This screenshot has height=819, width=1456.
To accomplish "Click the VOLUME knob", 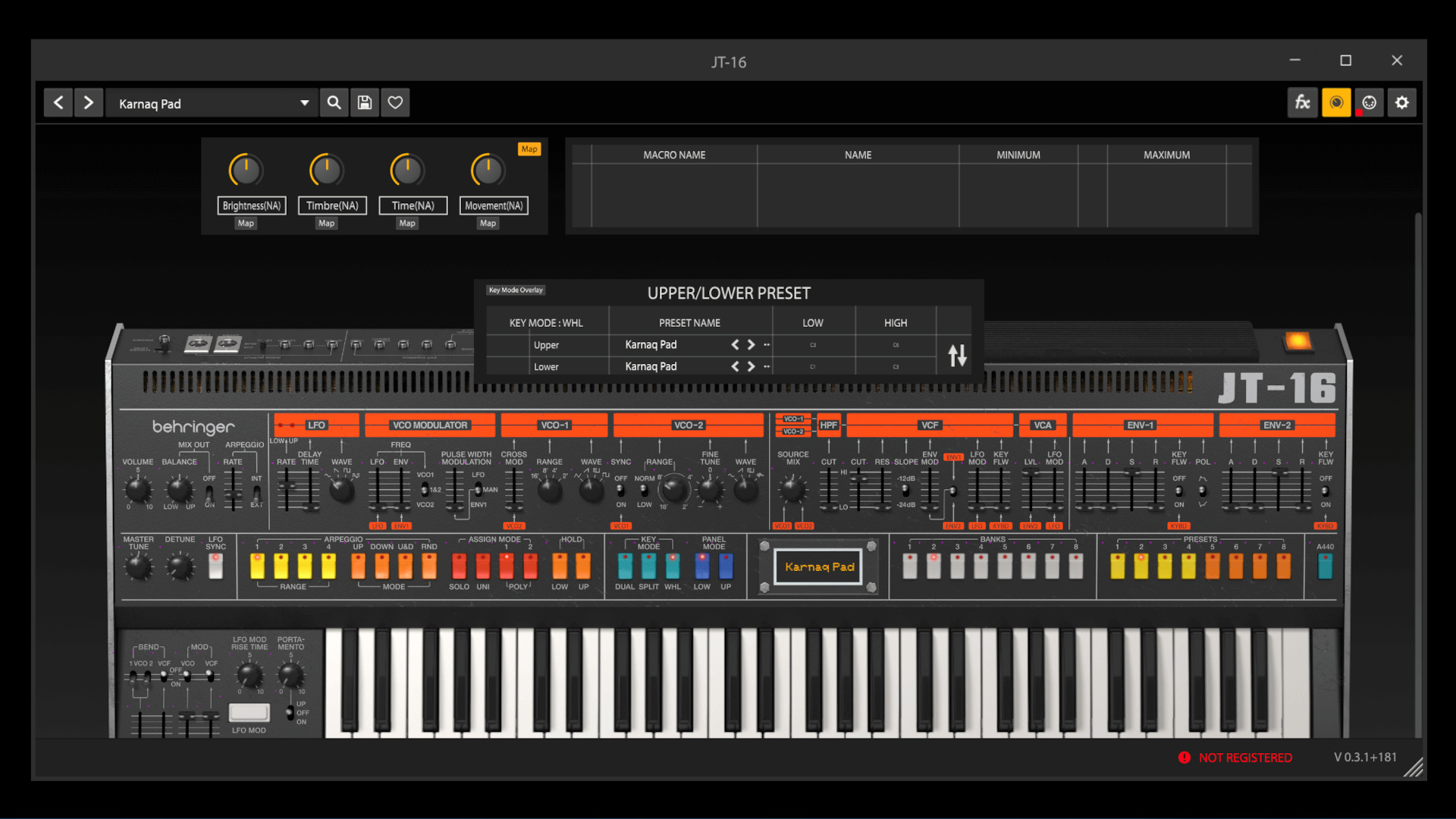I will coord(137,490).
